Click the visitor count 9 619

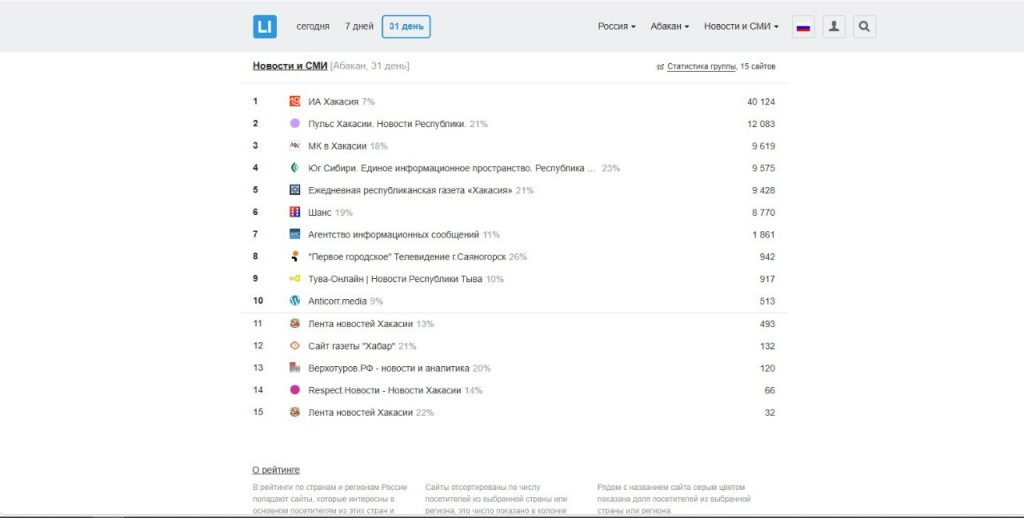point(763,146)
